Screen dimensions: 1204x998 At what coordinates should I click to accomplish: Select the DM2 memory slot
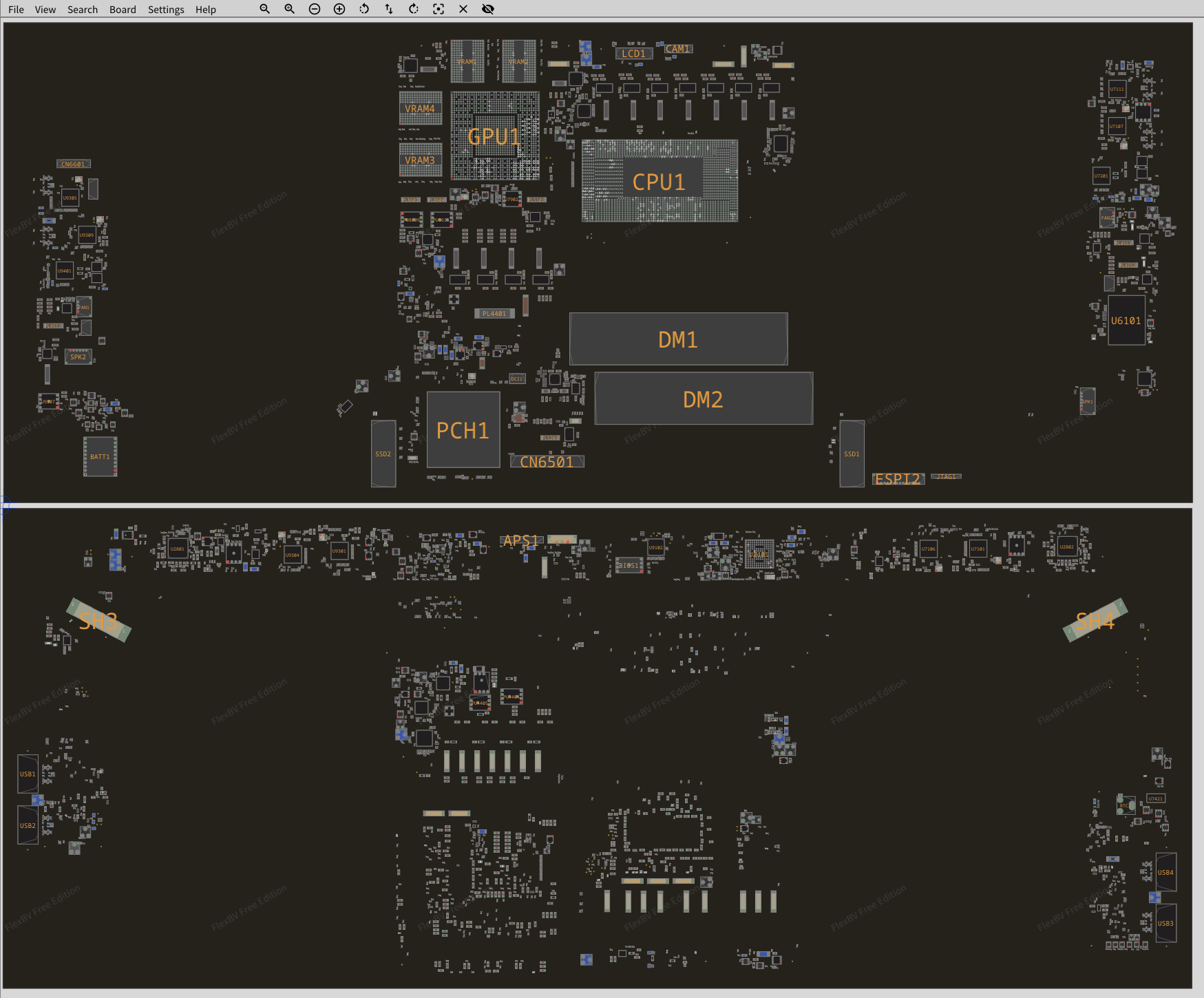point(703,399)
